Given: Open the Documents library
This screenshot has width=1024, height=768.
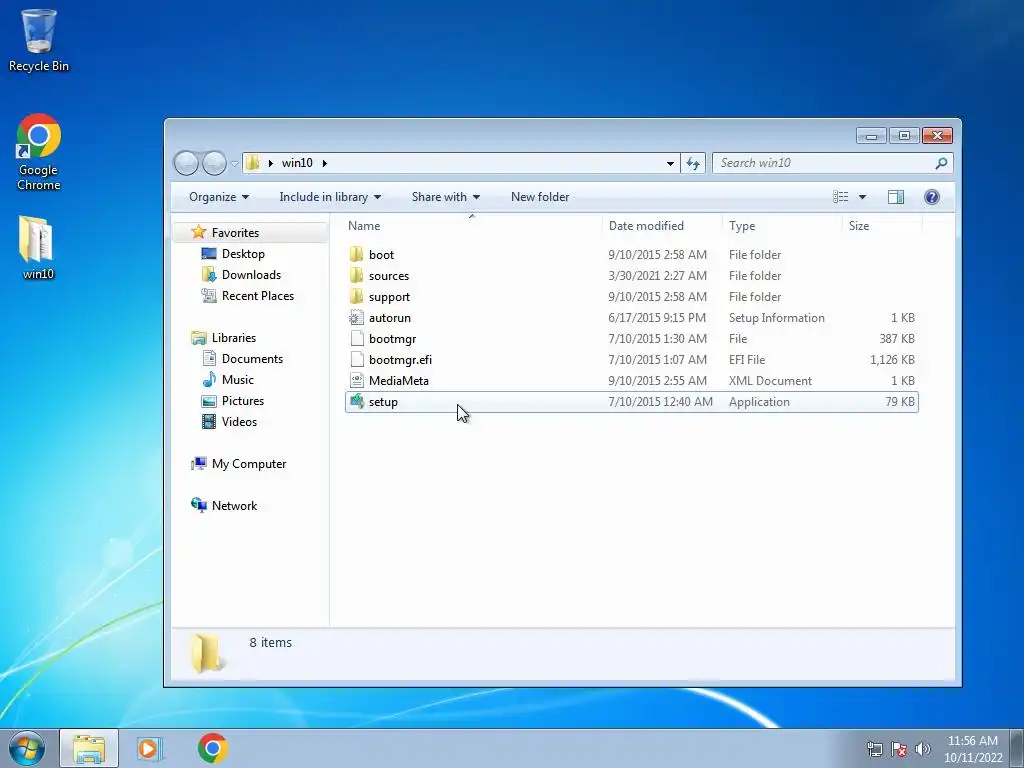Looking at the screenshot, I should 252,359.
